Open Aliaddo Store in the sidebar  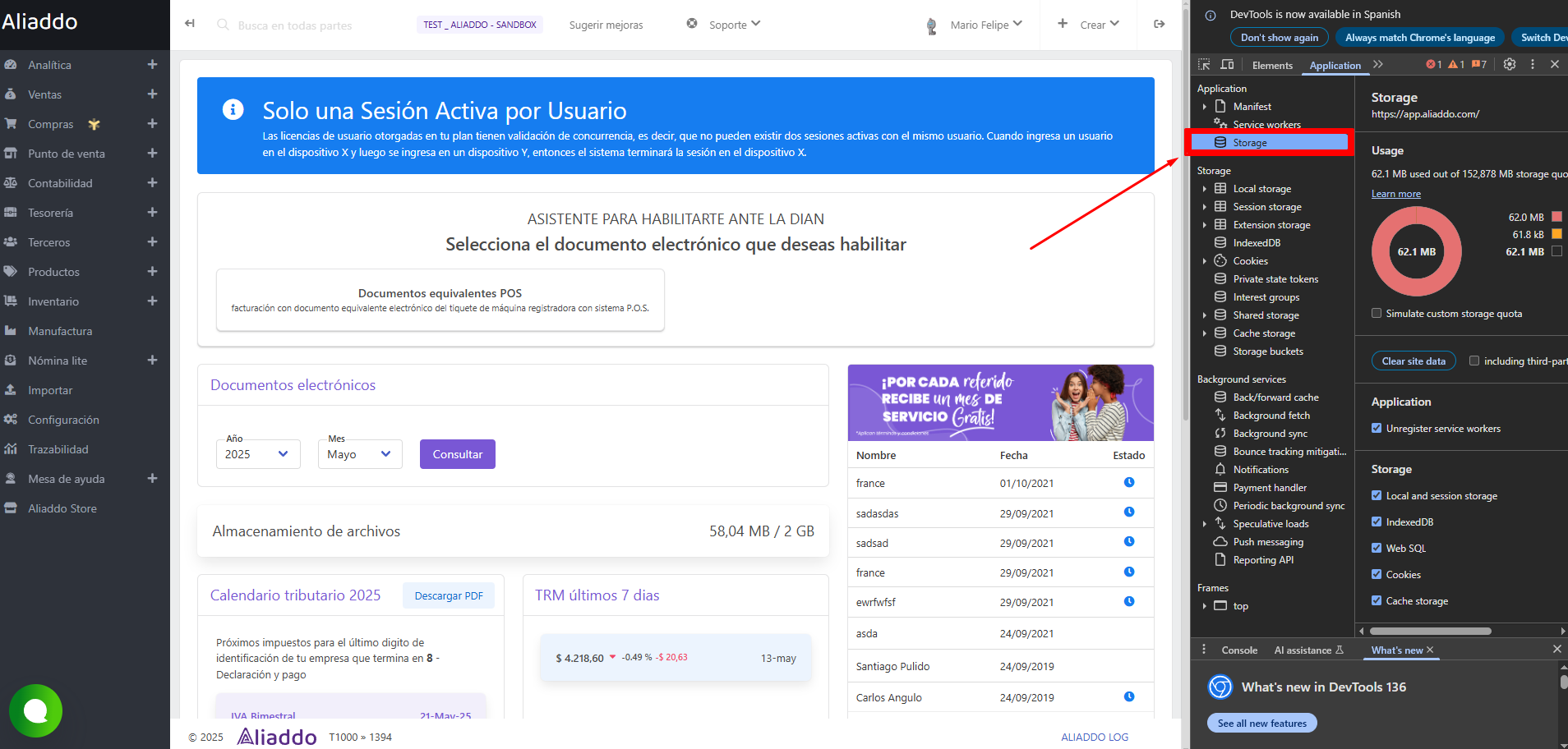click(x=62, y=508)
